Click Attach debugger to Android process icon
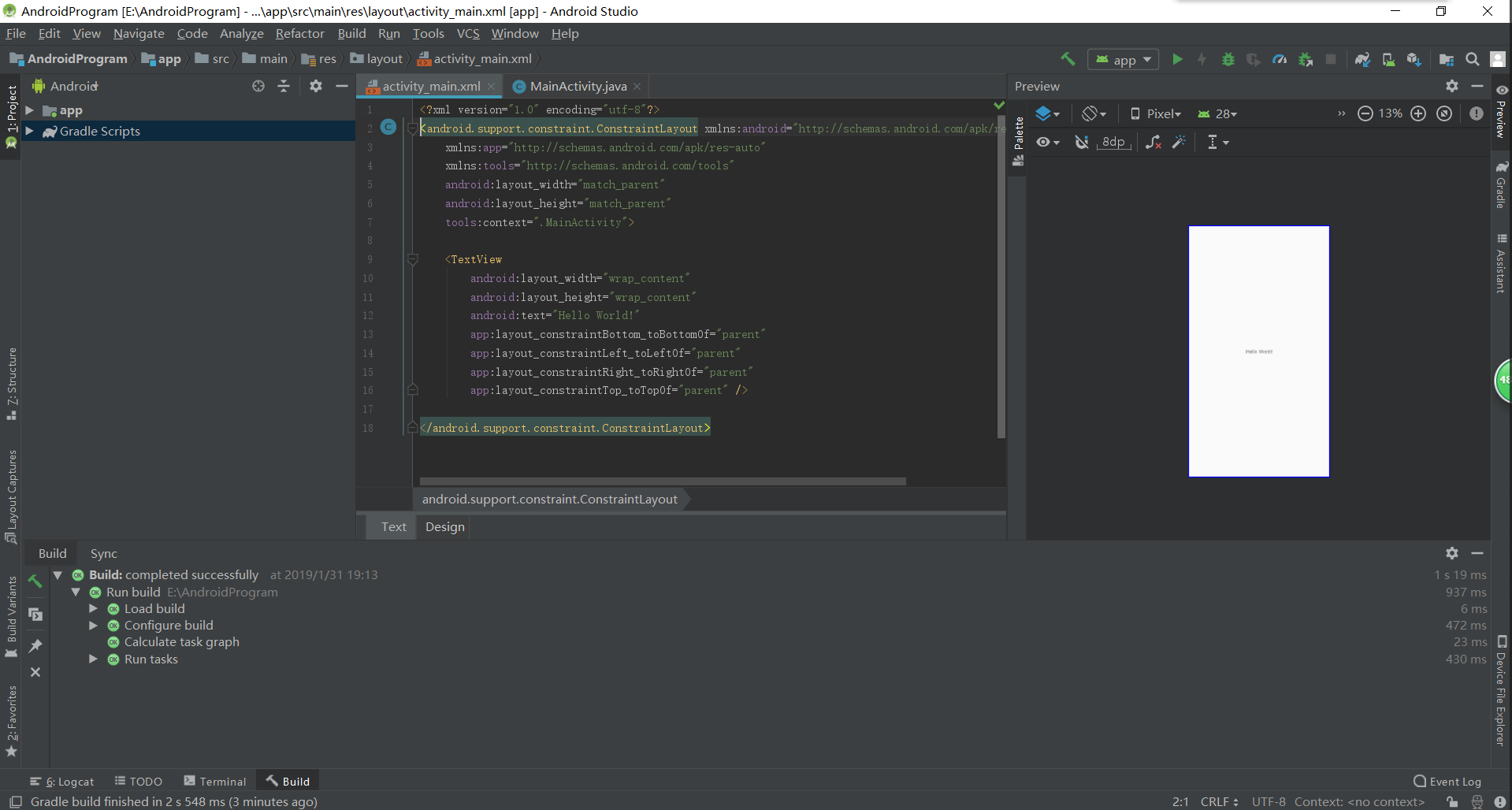This screenshot has width=1512, height=810. (1306, 59)
